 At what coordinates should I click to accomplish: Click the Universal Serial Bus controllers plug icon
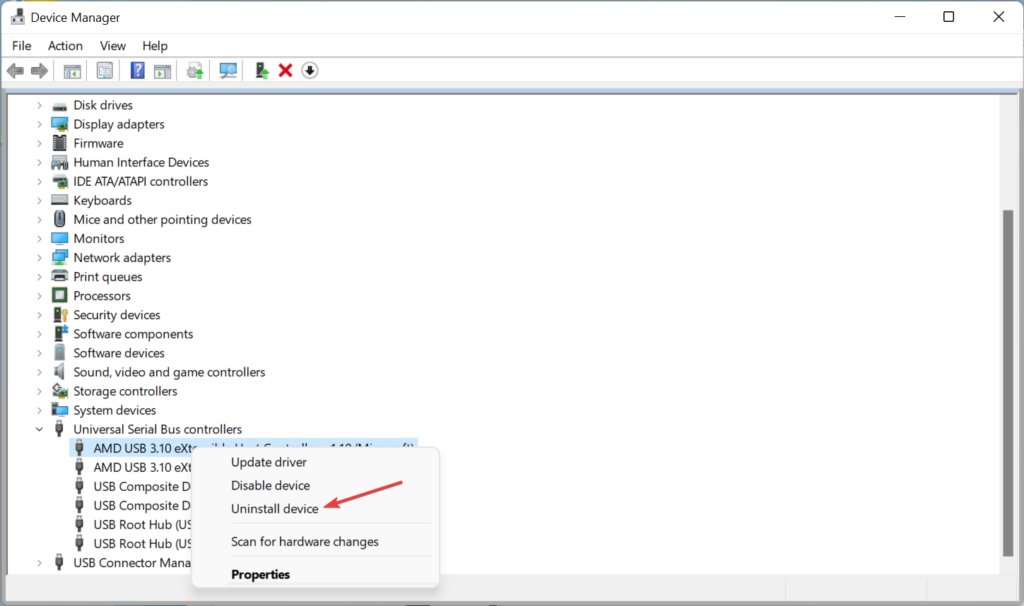pyautogui.click(x=59, y=428)
